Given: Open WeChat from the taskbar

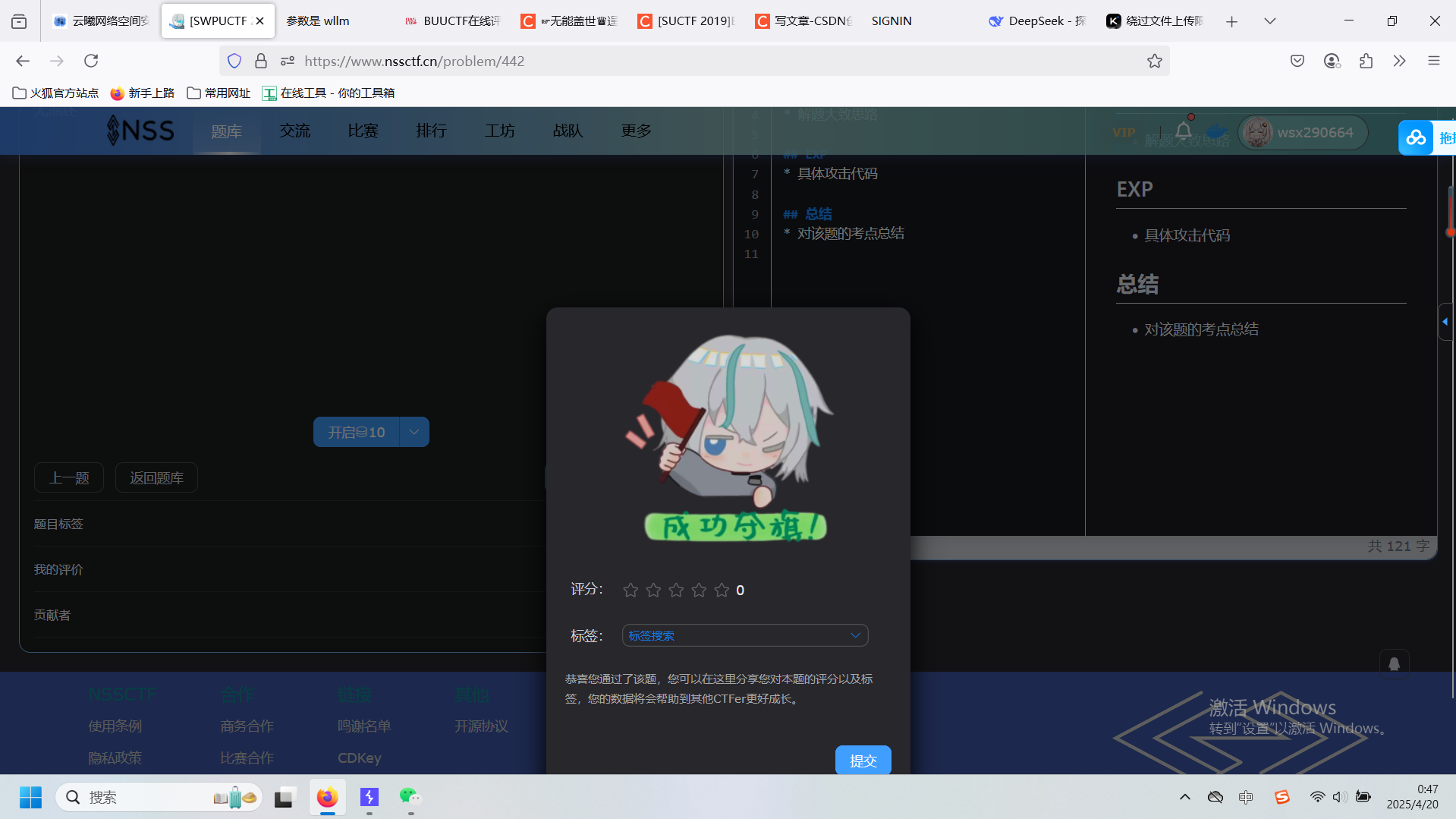Looking at the screenshot, I should coord(410,797).
